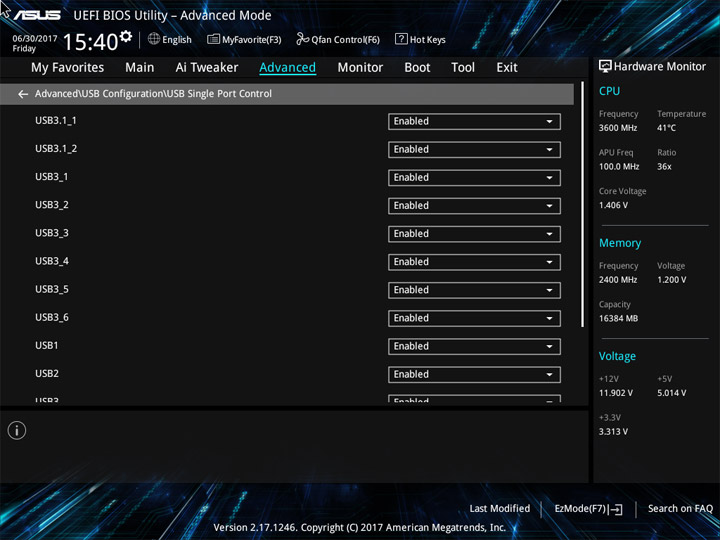Click the Memory heading in Hardware Monitor
Screen dimensions: 720x540
tap(620, 243)
